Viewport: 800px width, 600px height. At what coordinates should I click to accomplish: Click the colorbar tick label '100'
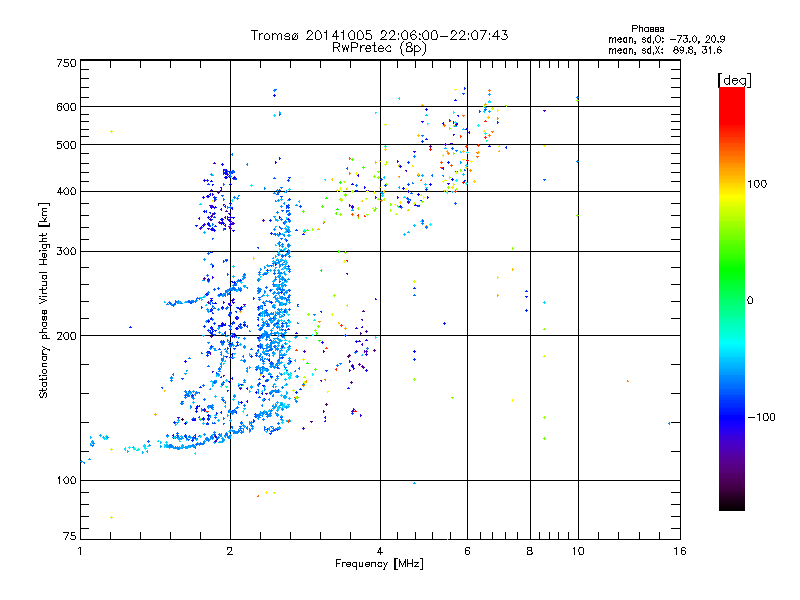tap(757, 184)
